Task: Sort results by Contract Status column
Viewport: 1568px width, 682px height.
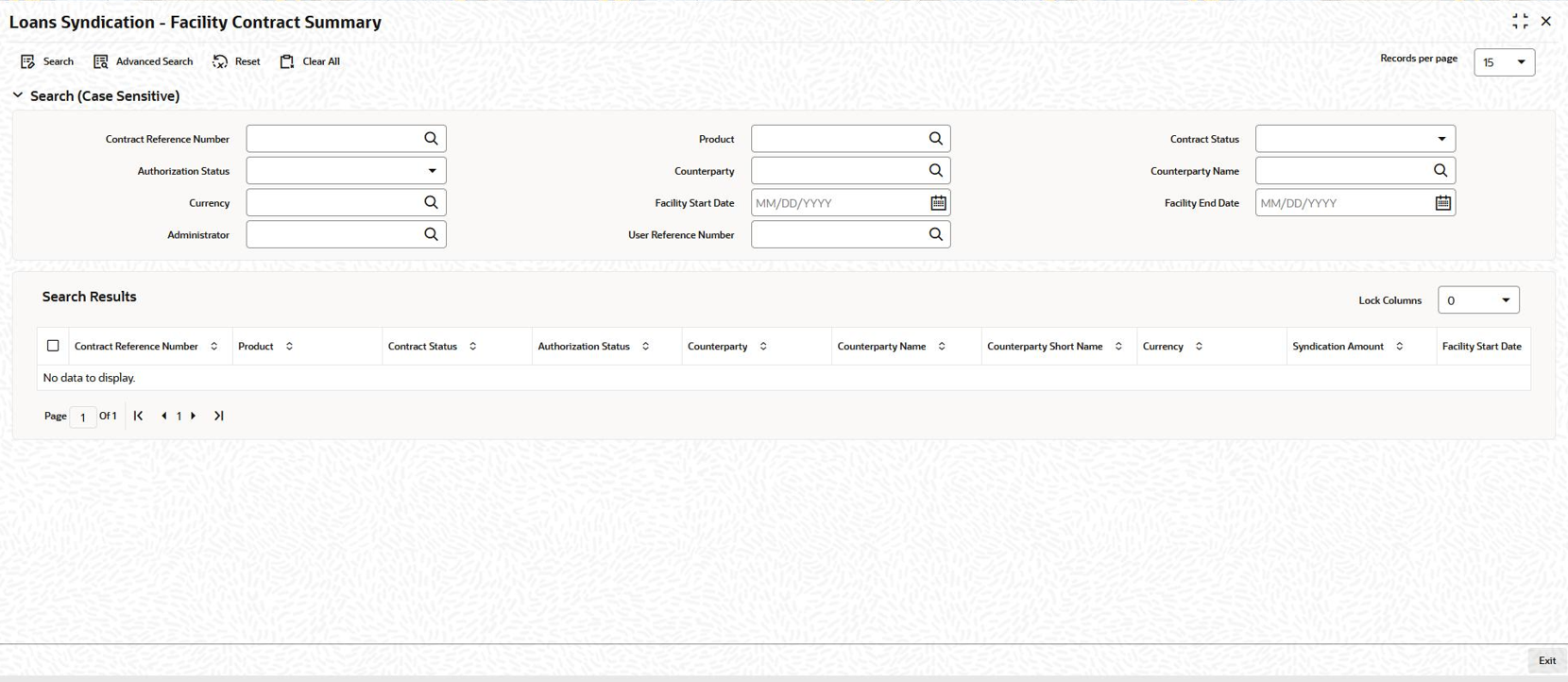Action: tap(473, 347)
